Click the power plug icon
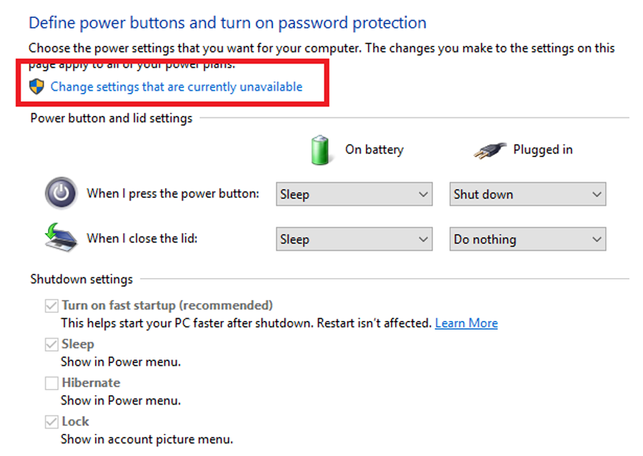The image size is (643, 456). [490, 150]
